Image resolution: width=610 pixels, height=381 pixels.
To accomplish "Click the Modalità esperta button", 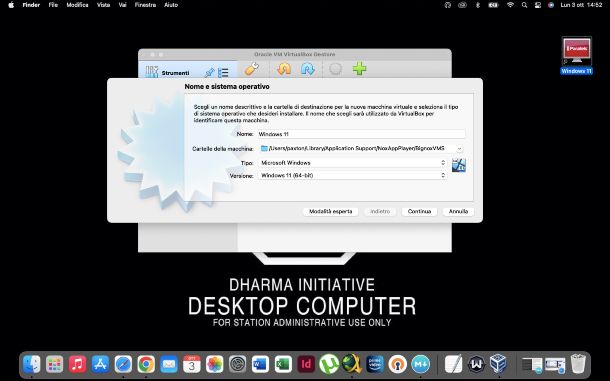I will pos(330,211).
